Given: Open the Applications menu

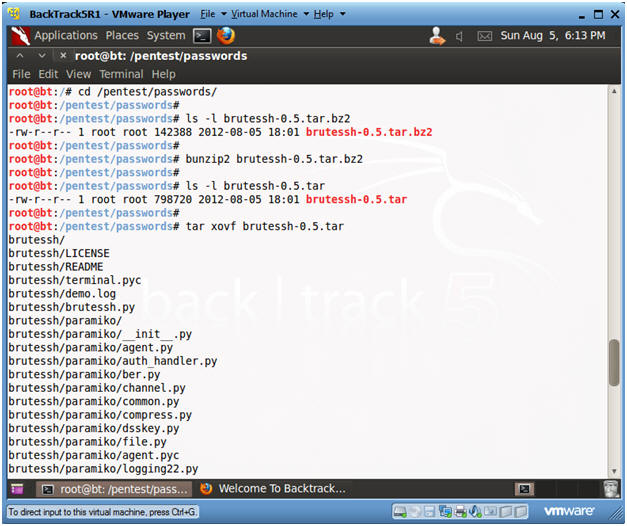Looking at the screenshot, I should (x=66, y=36).
